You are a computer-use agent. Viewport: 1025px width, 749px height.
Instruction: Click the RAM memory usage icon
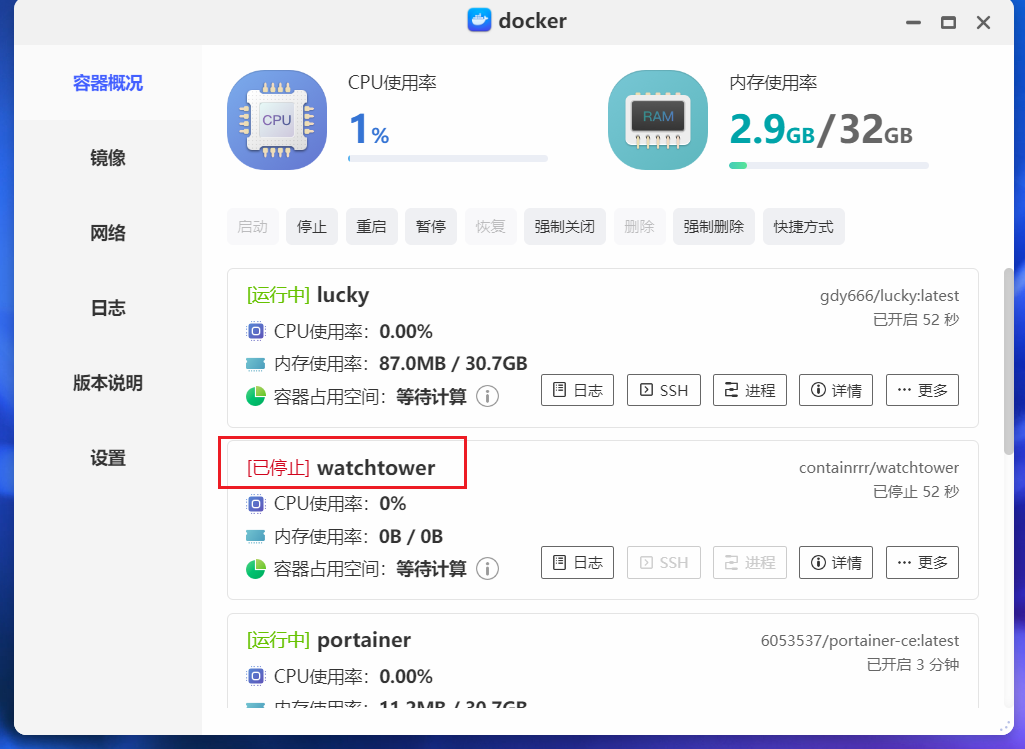coord(657,119)
